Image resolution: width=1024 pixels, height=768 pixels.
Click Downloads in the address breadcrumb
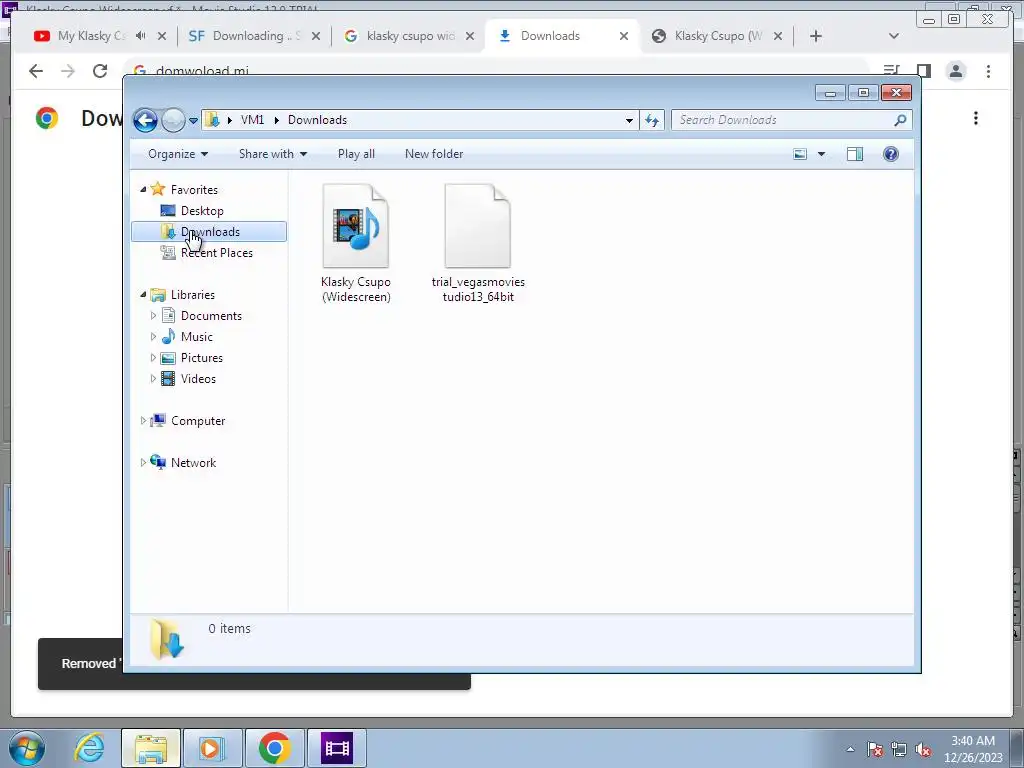point(317,120)
